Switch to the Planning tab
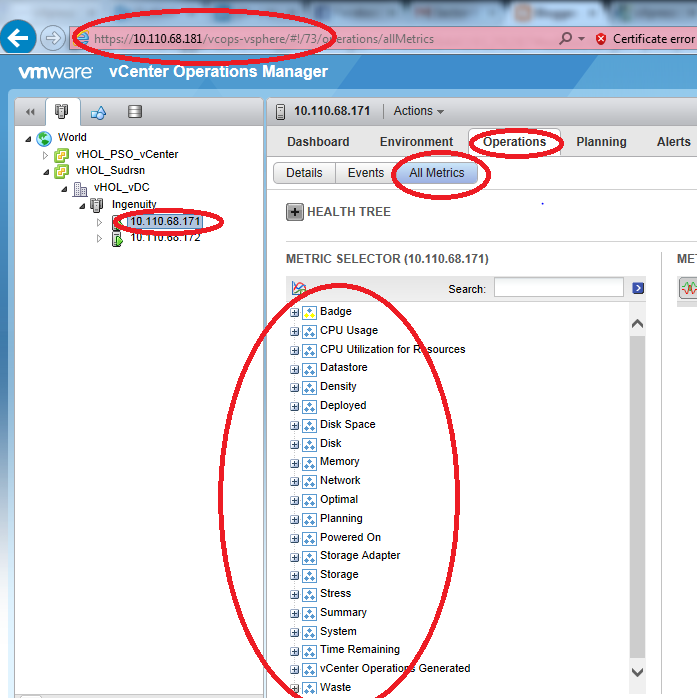Image resolution: width=697 pixels, height=698 pixels. point(601,142)
